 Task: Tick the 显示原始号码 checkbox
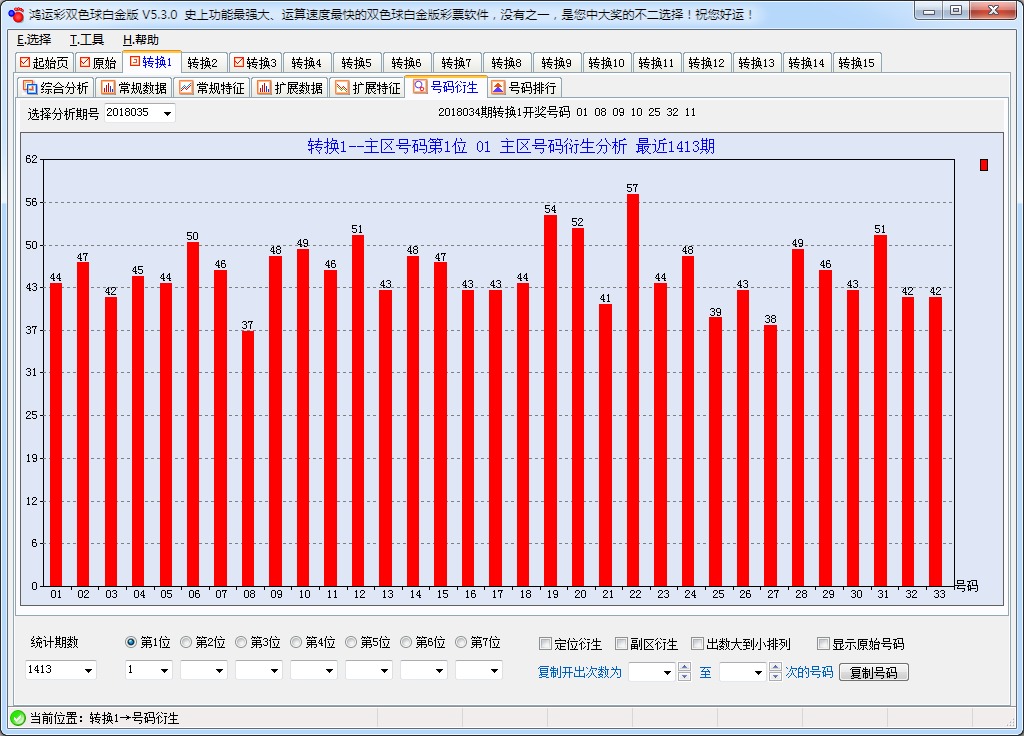[x=823, y=644]
